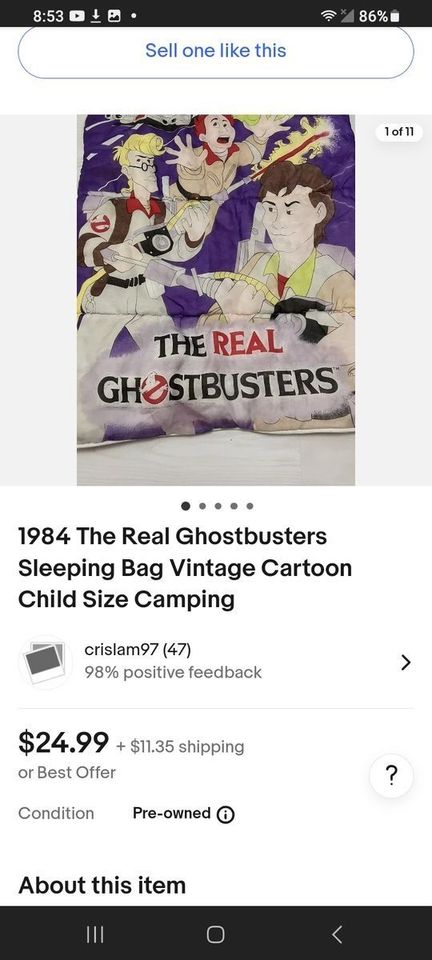
Task: Tap the Android back navigation icon
Action: (337, 934)
